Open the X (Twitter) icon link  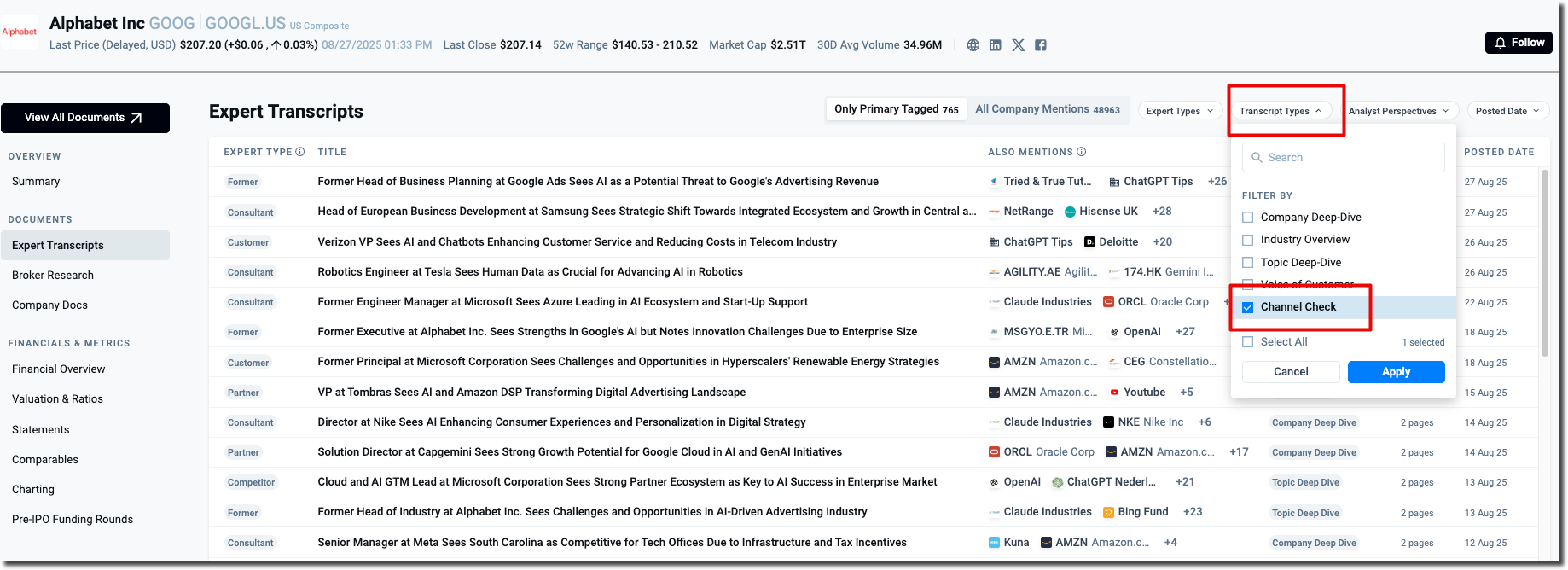(1018, 45)
